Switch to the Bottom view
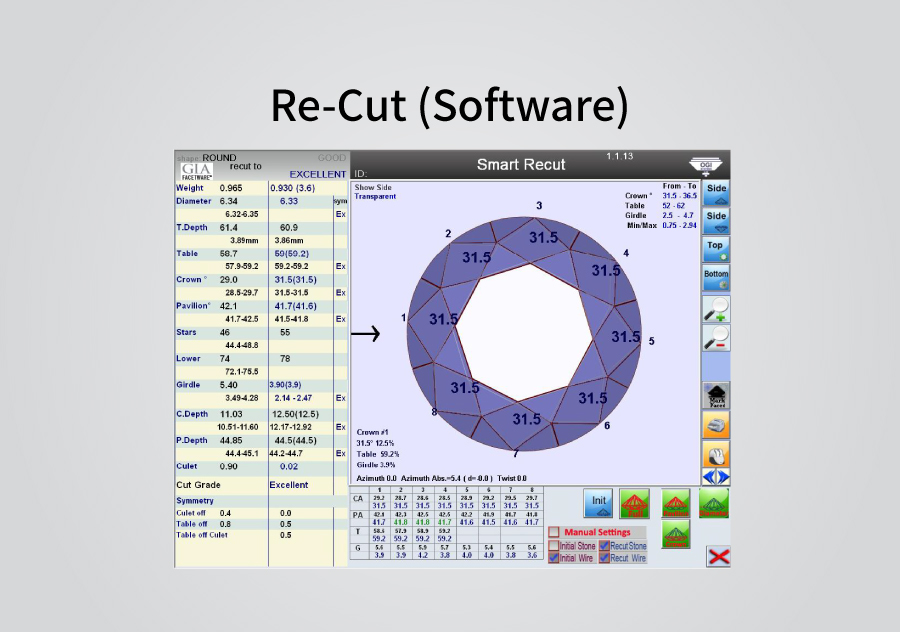 click(x=716, y=278)
